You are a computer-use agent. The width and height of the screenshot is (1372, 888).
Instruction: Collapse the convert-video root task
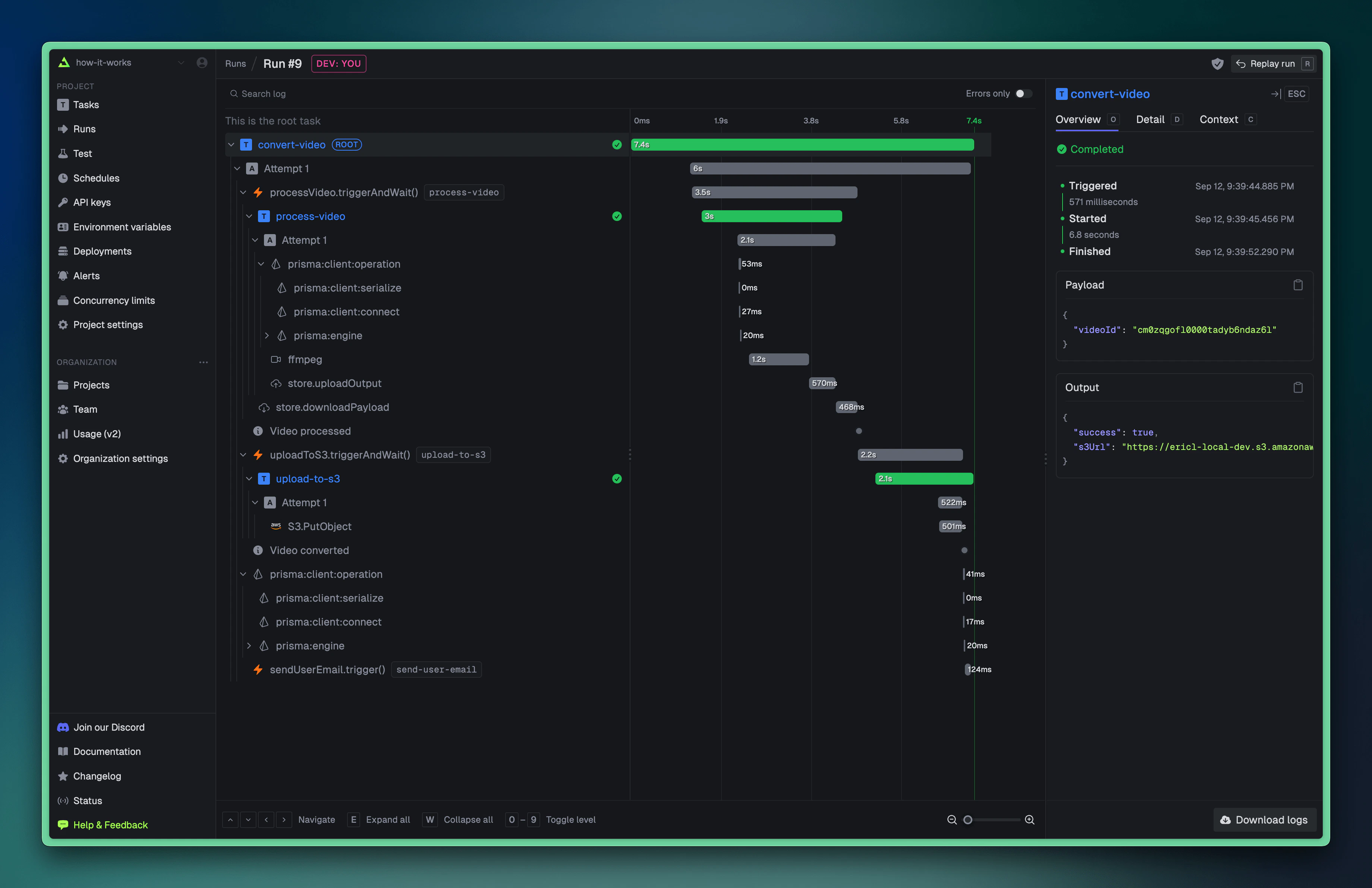click(231, 145)
